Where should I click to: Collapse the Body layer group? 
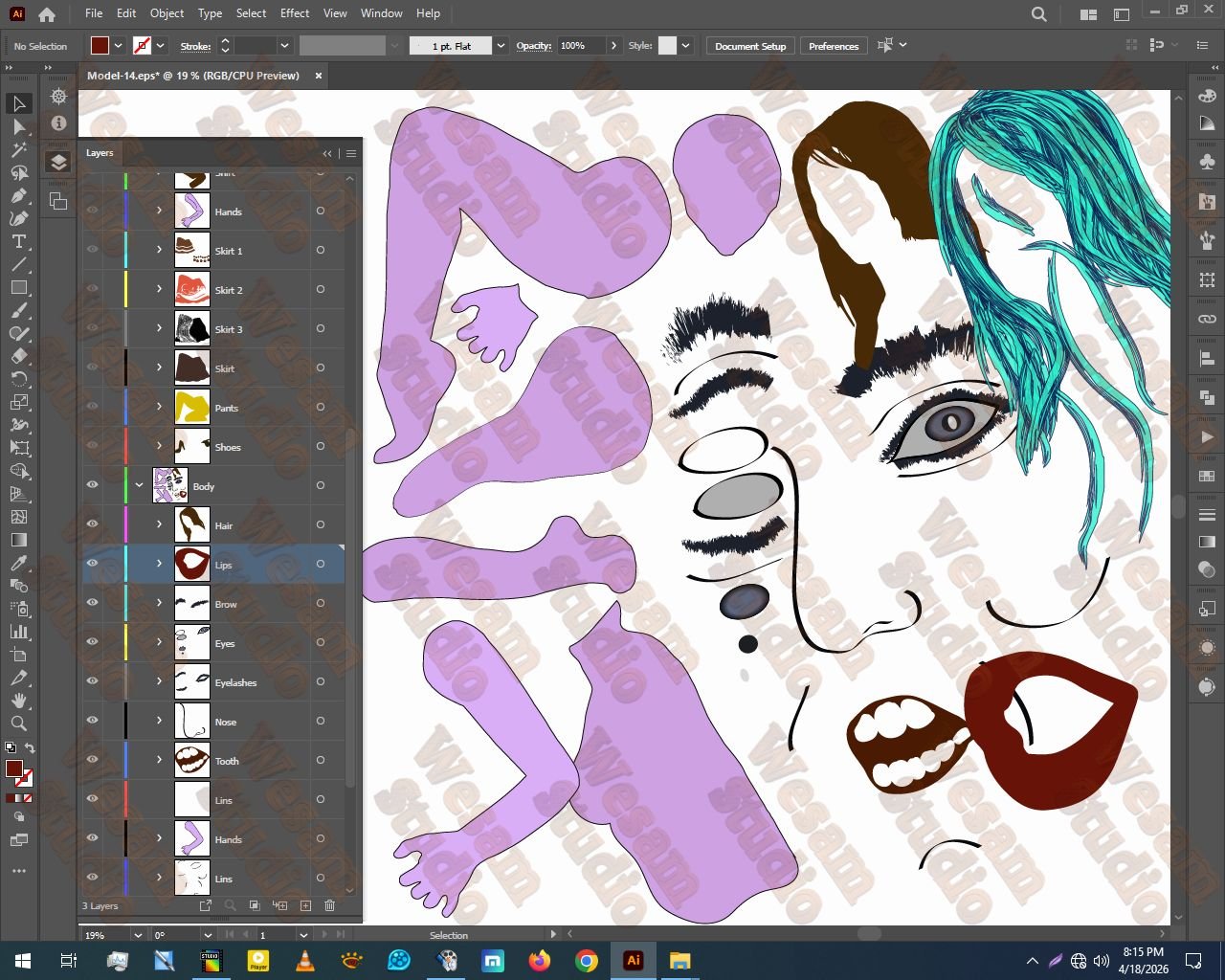(x=140, y=486)
